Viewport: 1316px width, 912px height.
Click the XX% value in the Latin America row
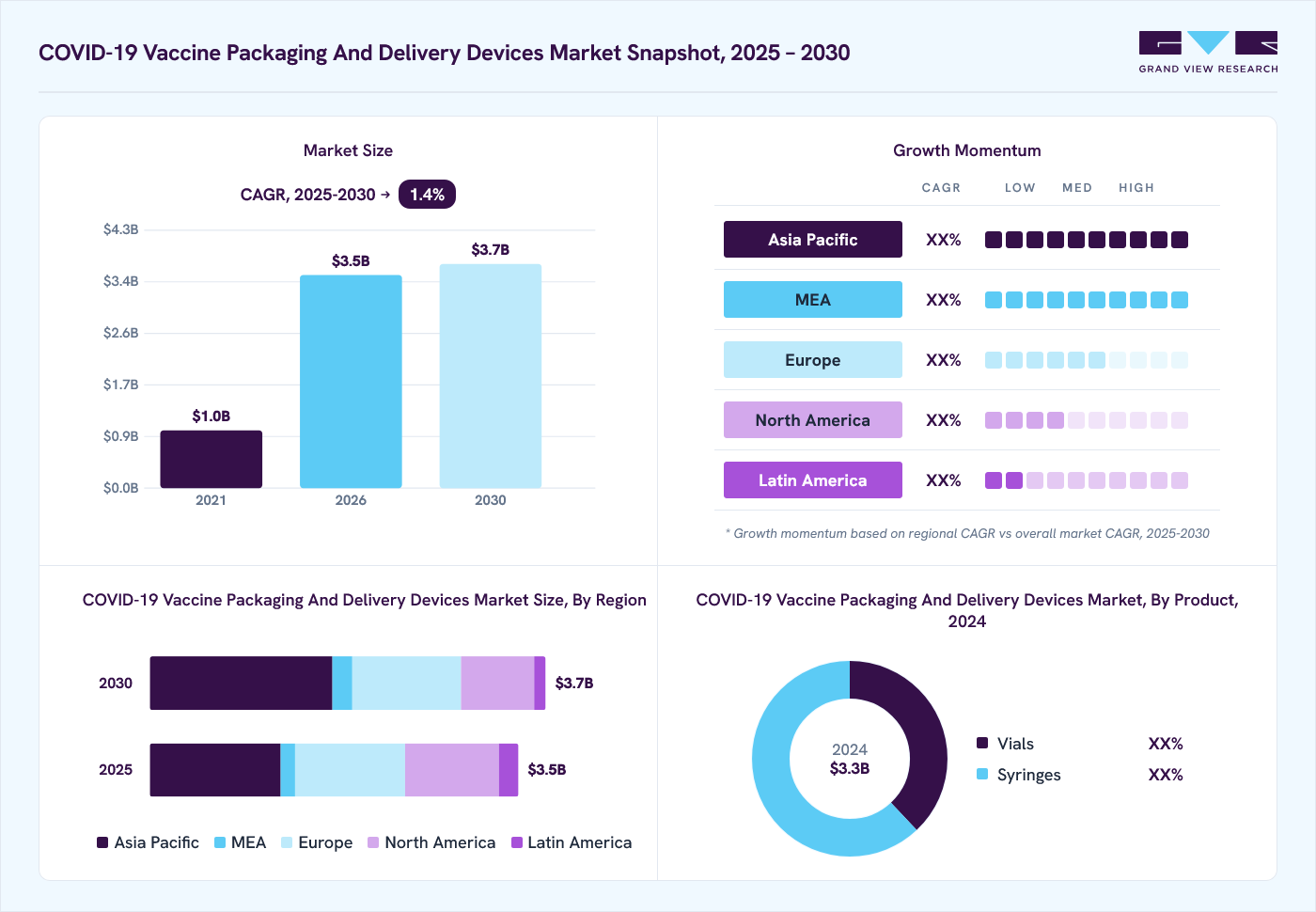(944, 480)
